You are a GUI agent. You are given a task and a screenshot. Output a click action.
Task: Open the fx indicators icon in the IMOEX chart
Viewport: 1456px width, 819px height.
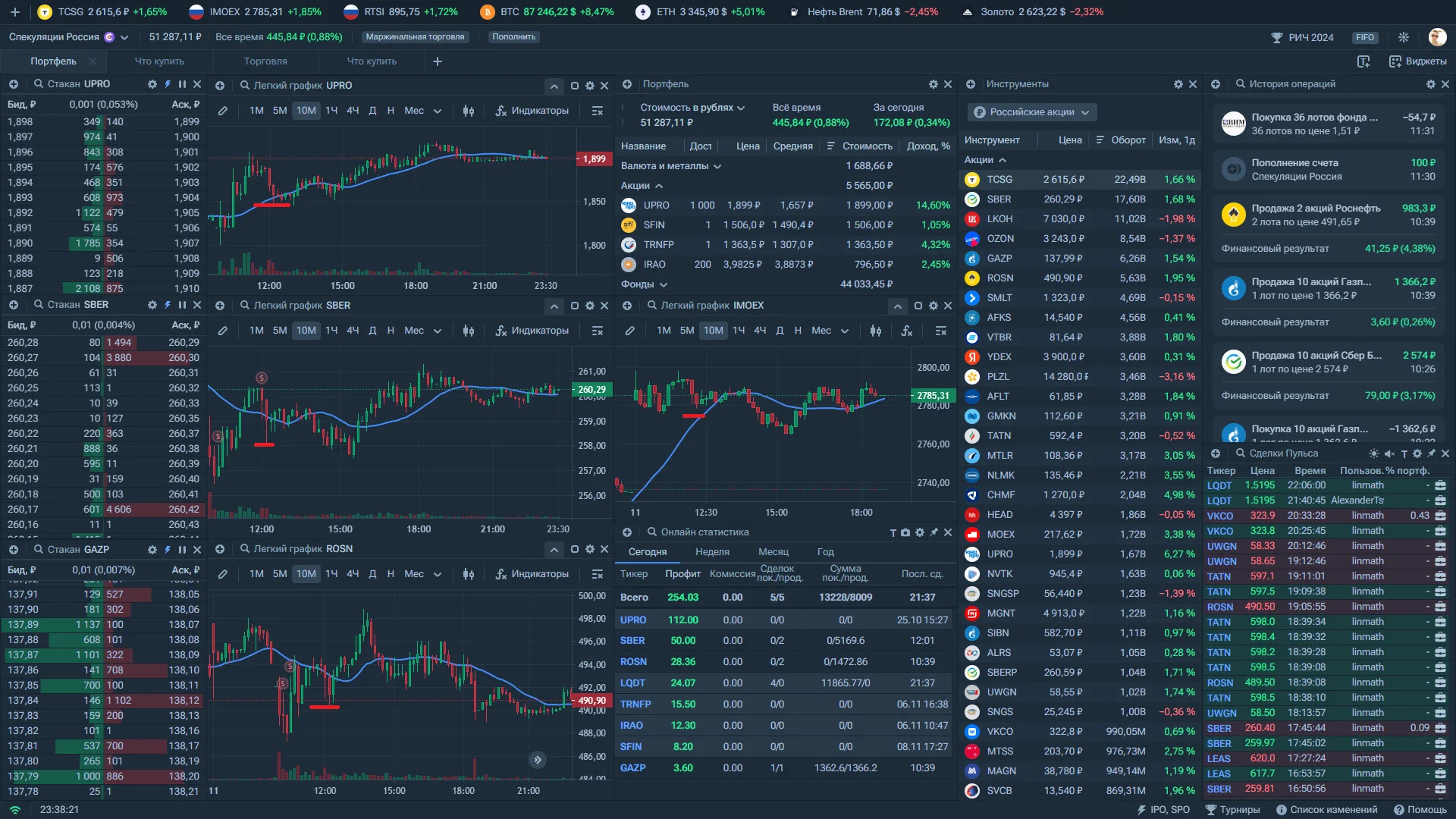[x=907, y=331]
